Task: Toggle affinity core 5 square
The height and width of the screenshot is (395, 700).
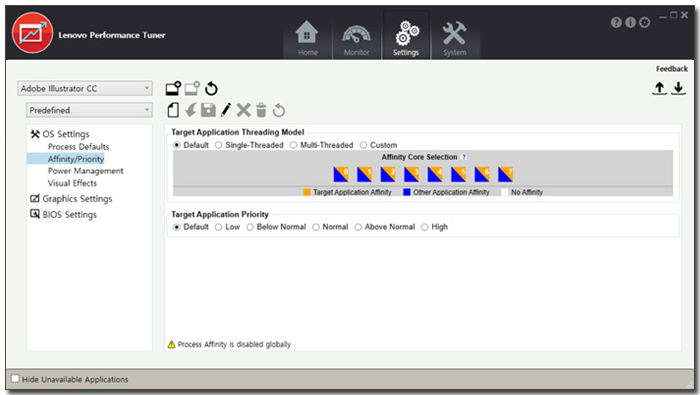Action: (x=458, y=175)
